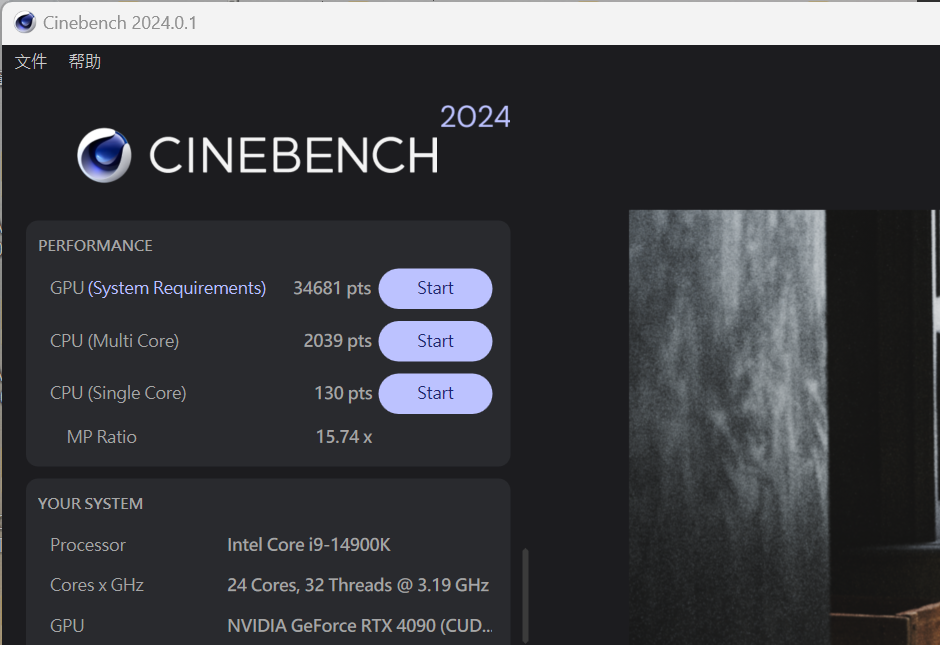Start the GPU benchmark
940x645 pixels.
click(435, 288)
